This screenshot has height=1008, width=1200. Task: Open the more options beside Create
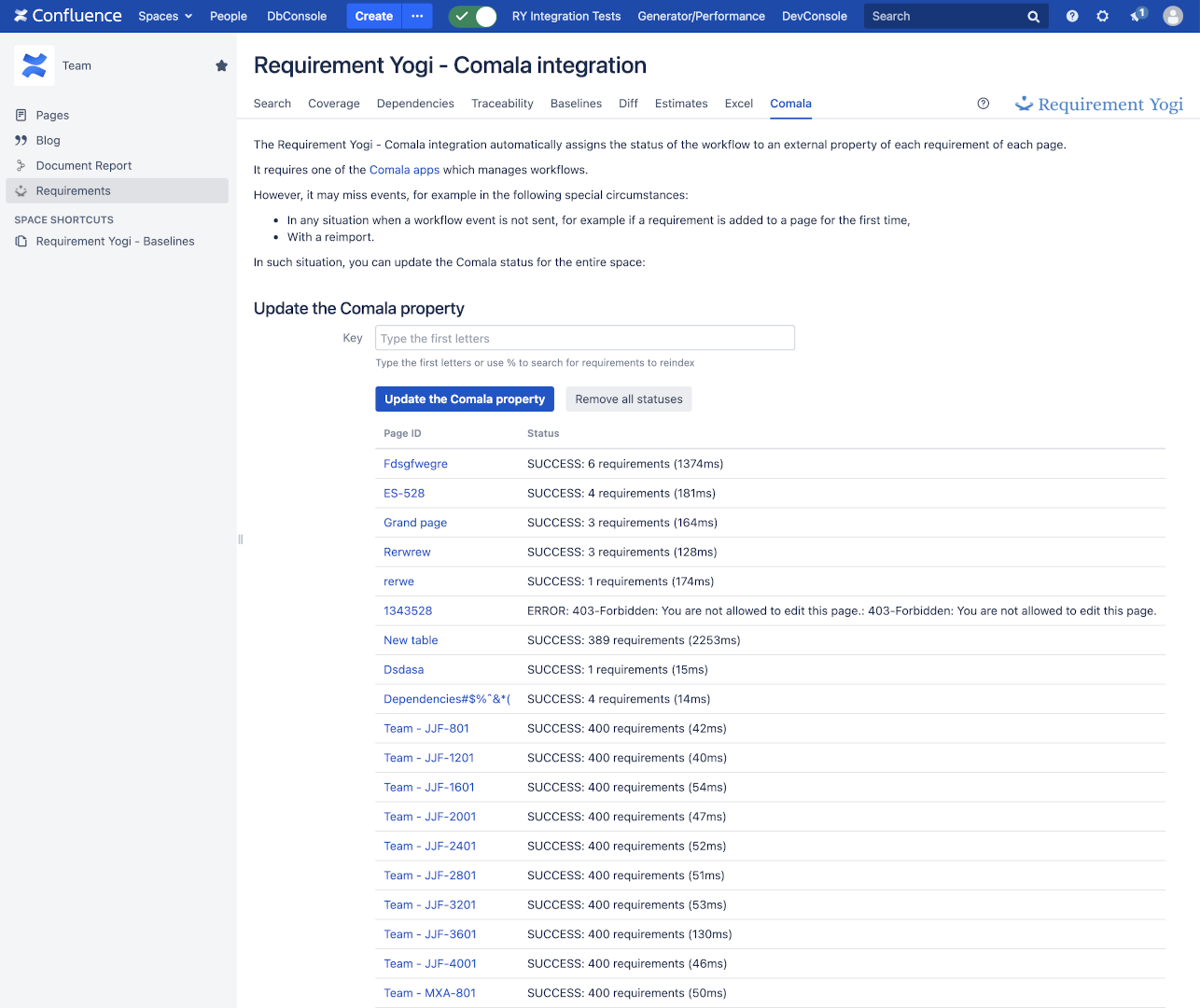pyautogui.click(x=417, y=16)
